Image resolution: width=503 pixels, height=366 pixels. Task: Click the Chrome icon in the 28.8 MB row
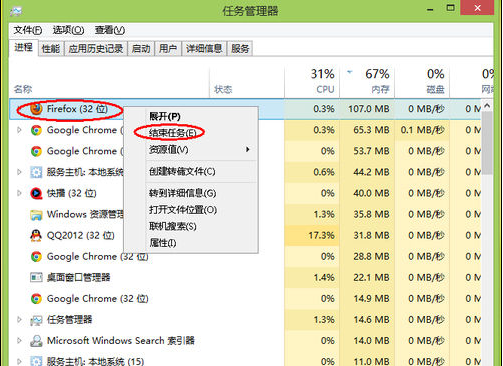(36, 256)
